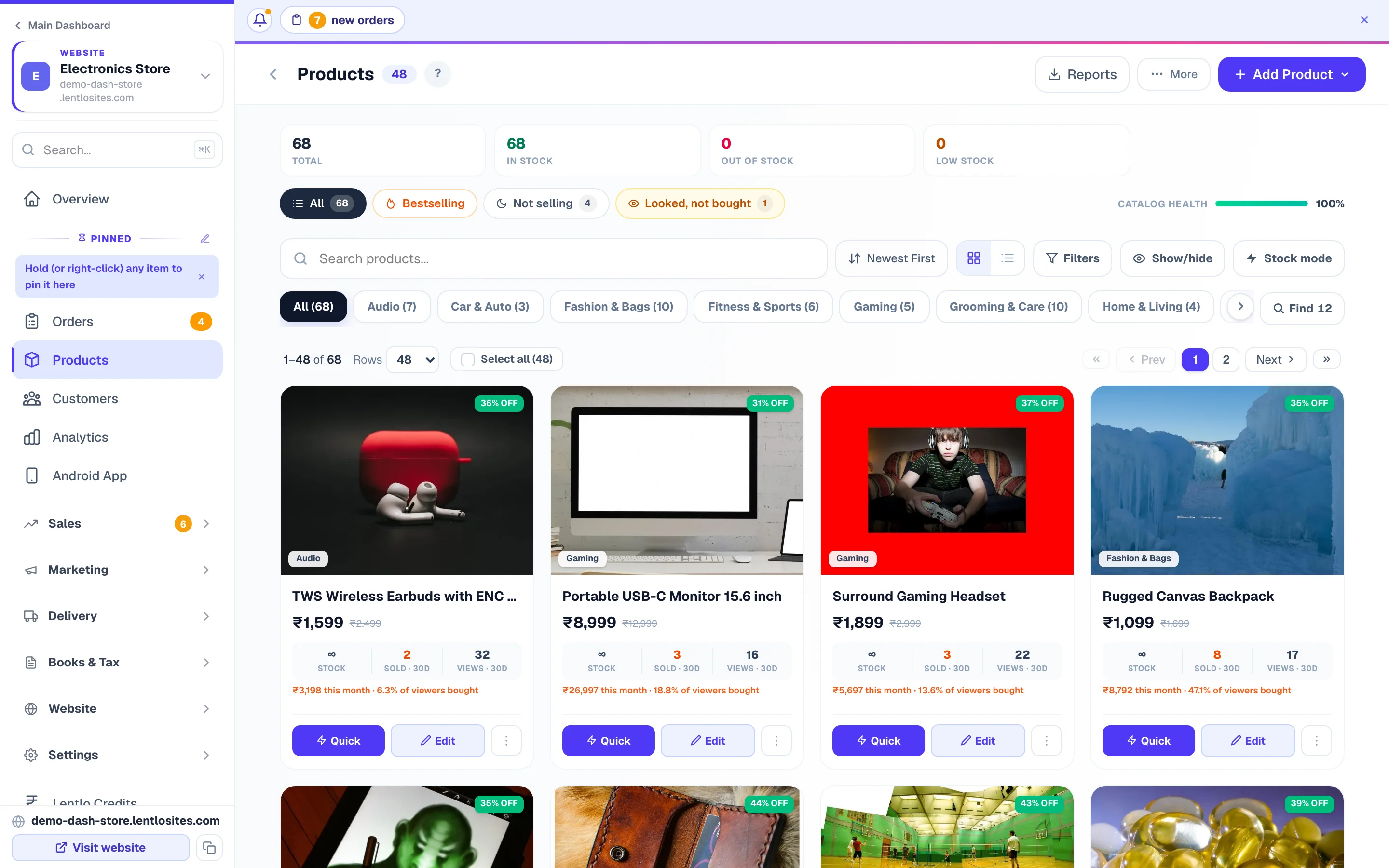Open Overview in the sidebar
The height and width of the screenshot is (868, 1389).
coord(117,199)
